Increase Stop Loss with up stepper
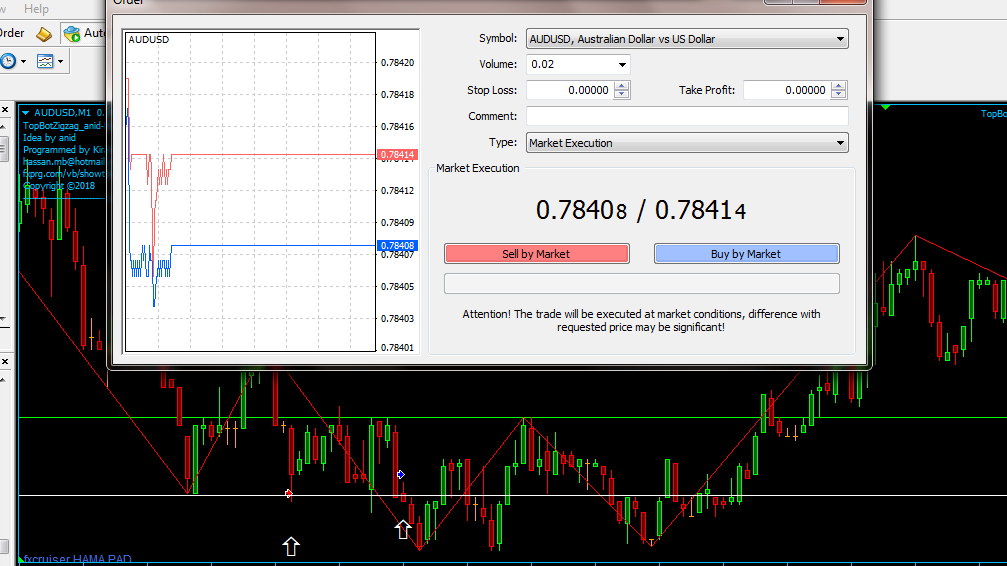 [622, 86]
